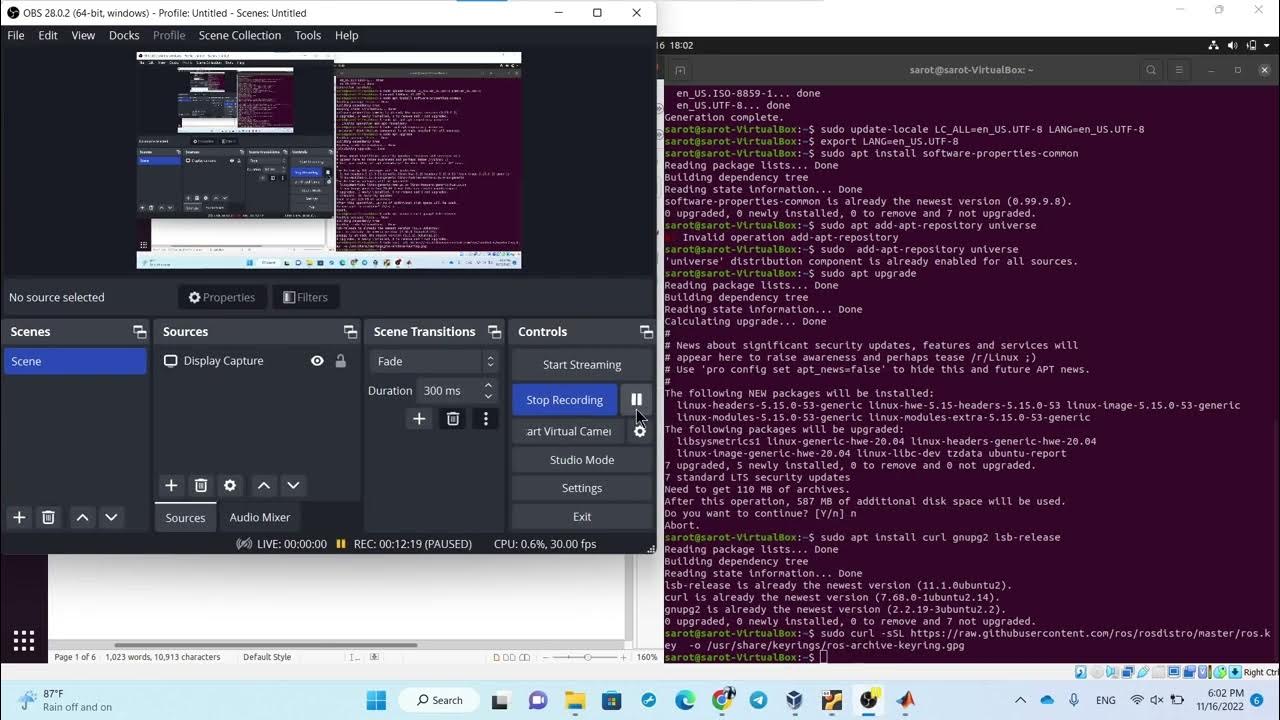Open the Scene Collection menu

pyautogui.click(x=240, y=35)
